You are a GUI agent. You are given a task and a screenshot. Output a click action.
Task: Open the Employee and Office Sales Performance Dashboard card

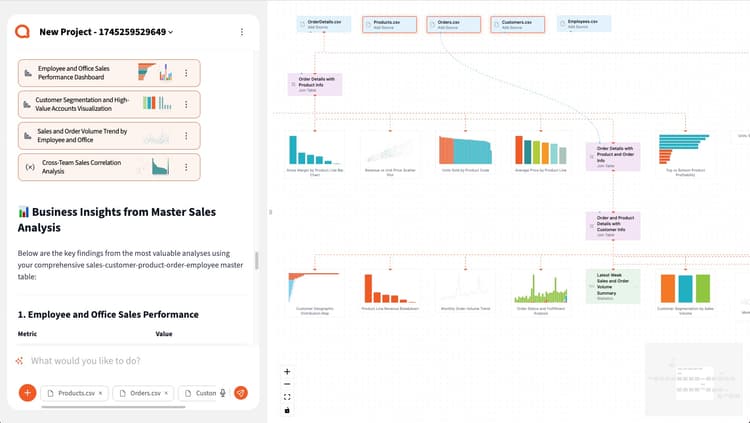(109, 73)
